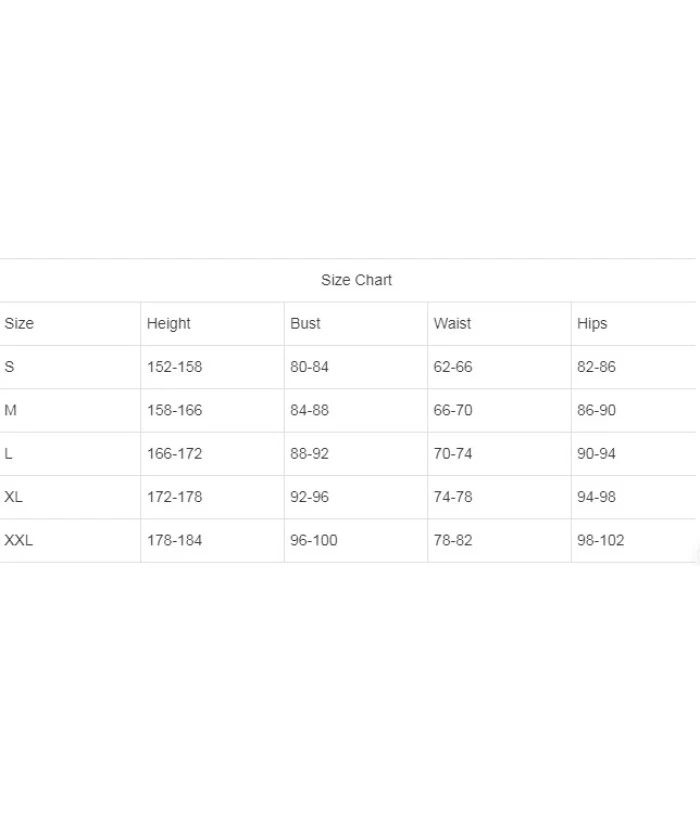This screenshot has height=823, width=700.
Task: Select the XL size row label
Action: (x=13, y=497)
